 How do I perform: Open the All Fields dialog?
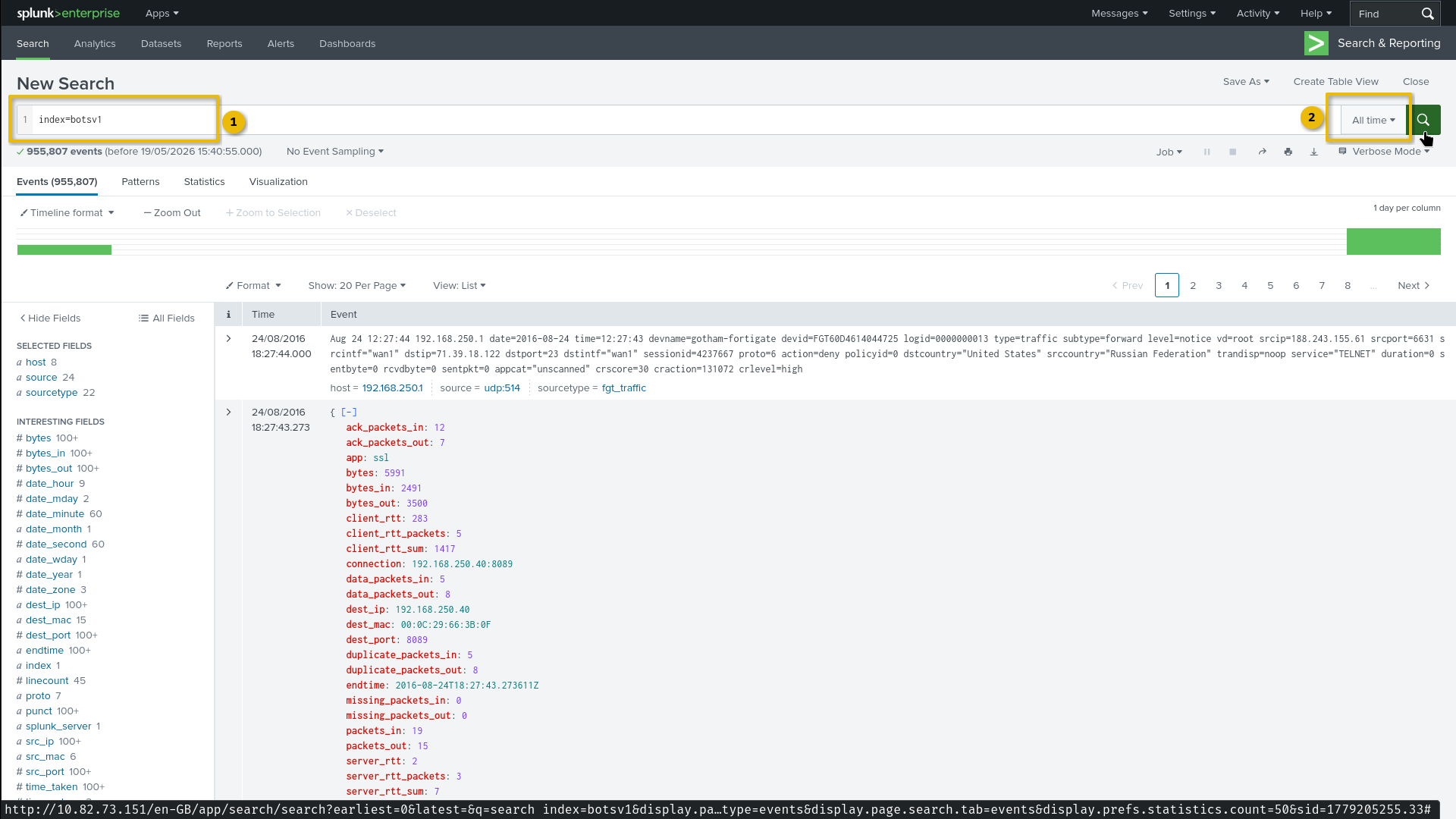tap(167, 318)
